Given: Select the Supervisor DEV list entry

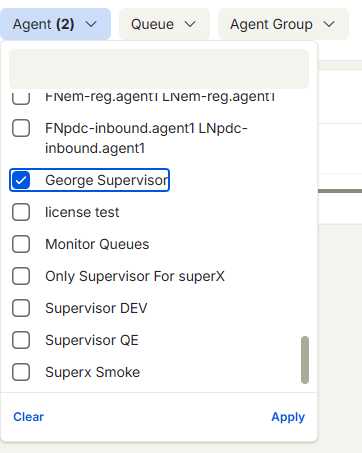Looking at the screenshot, I should click(x=96, y=308).
